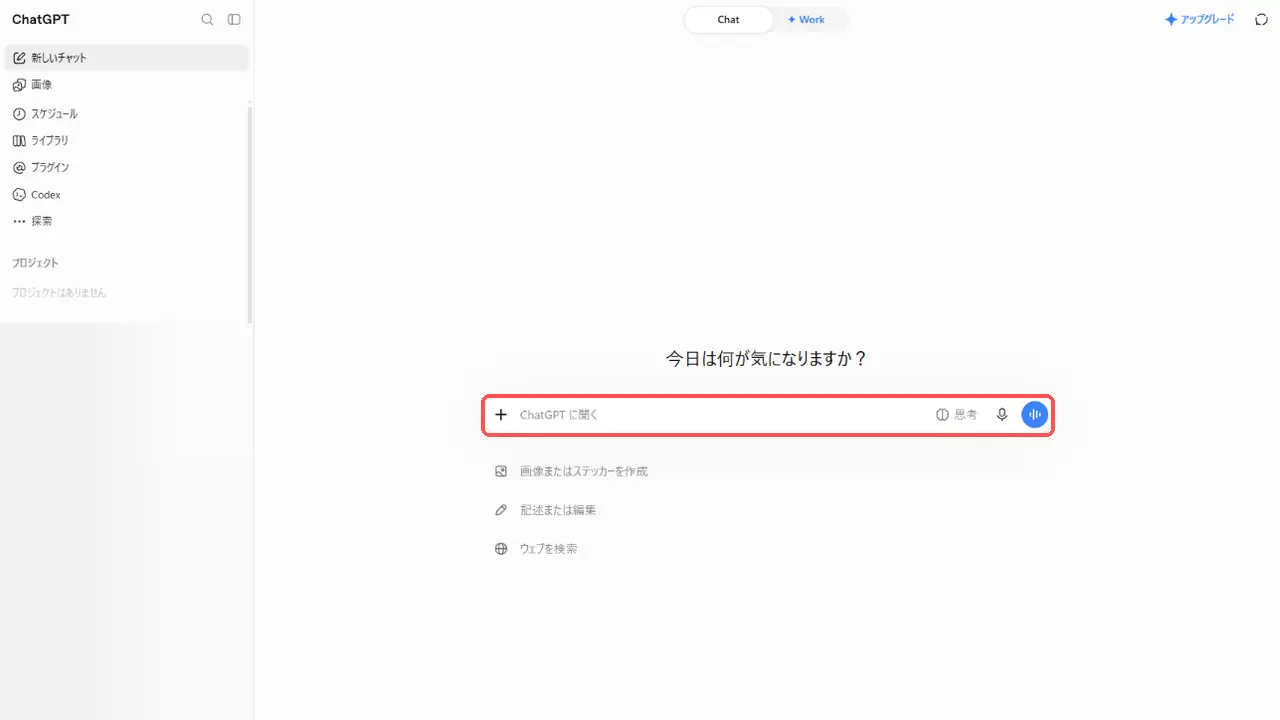Click the plus attach icon in prompt box
1280x720 pixels.
pos(501,414)
